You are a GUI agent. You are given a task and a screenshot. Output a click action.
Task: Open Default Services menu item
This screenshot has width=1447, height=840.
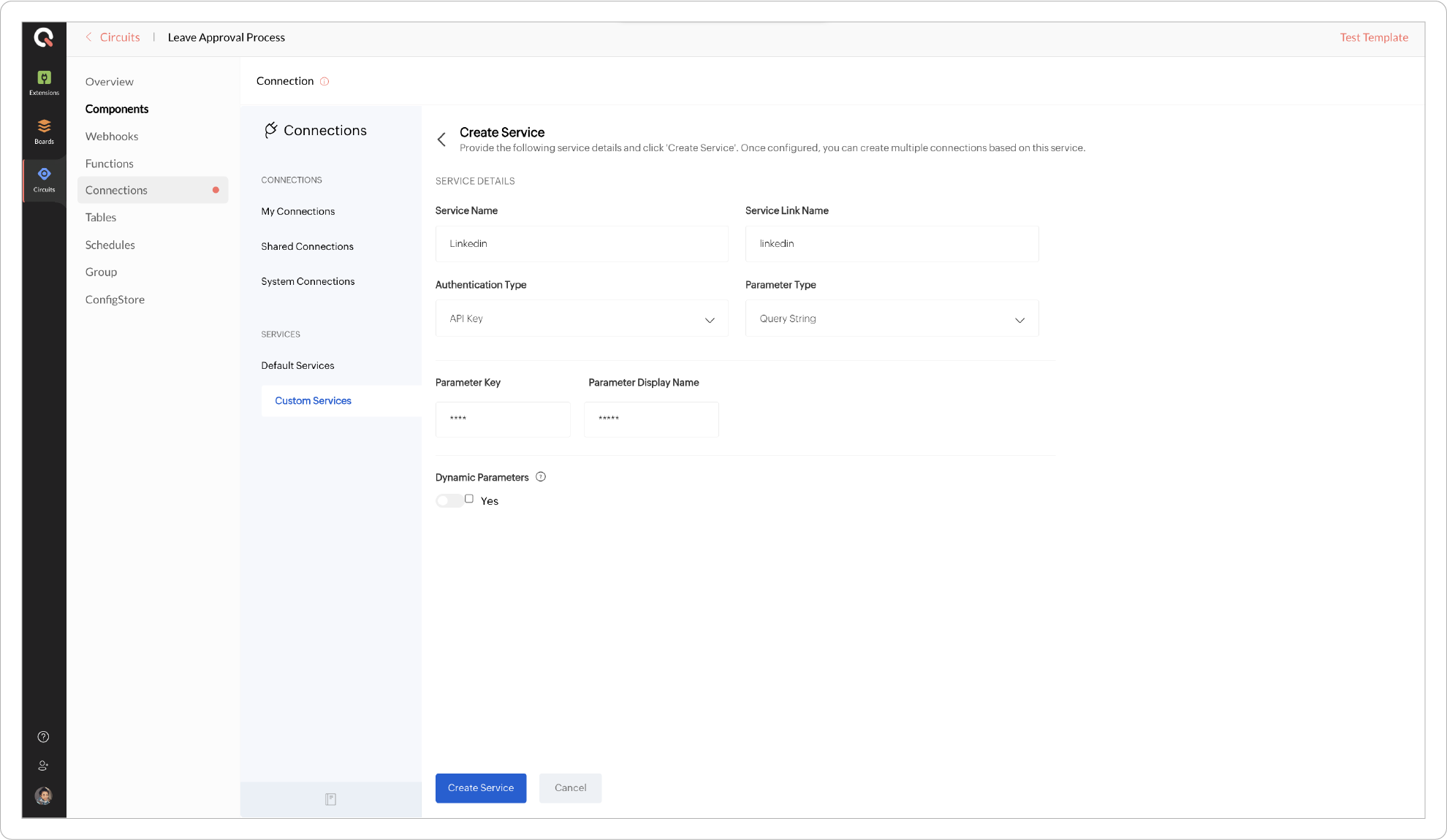(x=297, y=365)
